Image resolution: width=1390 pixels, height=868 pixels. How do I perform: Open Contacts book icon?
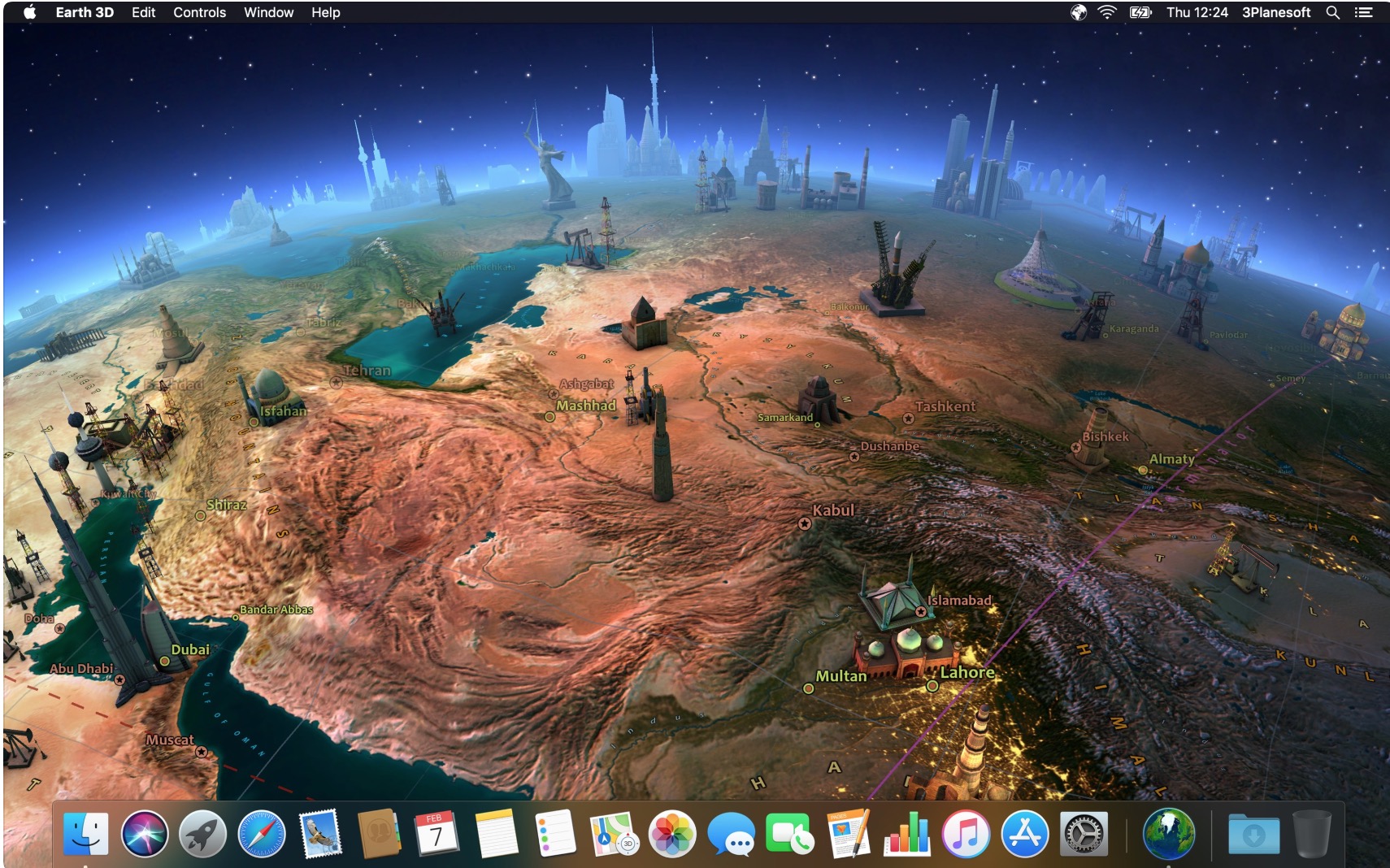coord(379,833)
